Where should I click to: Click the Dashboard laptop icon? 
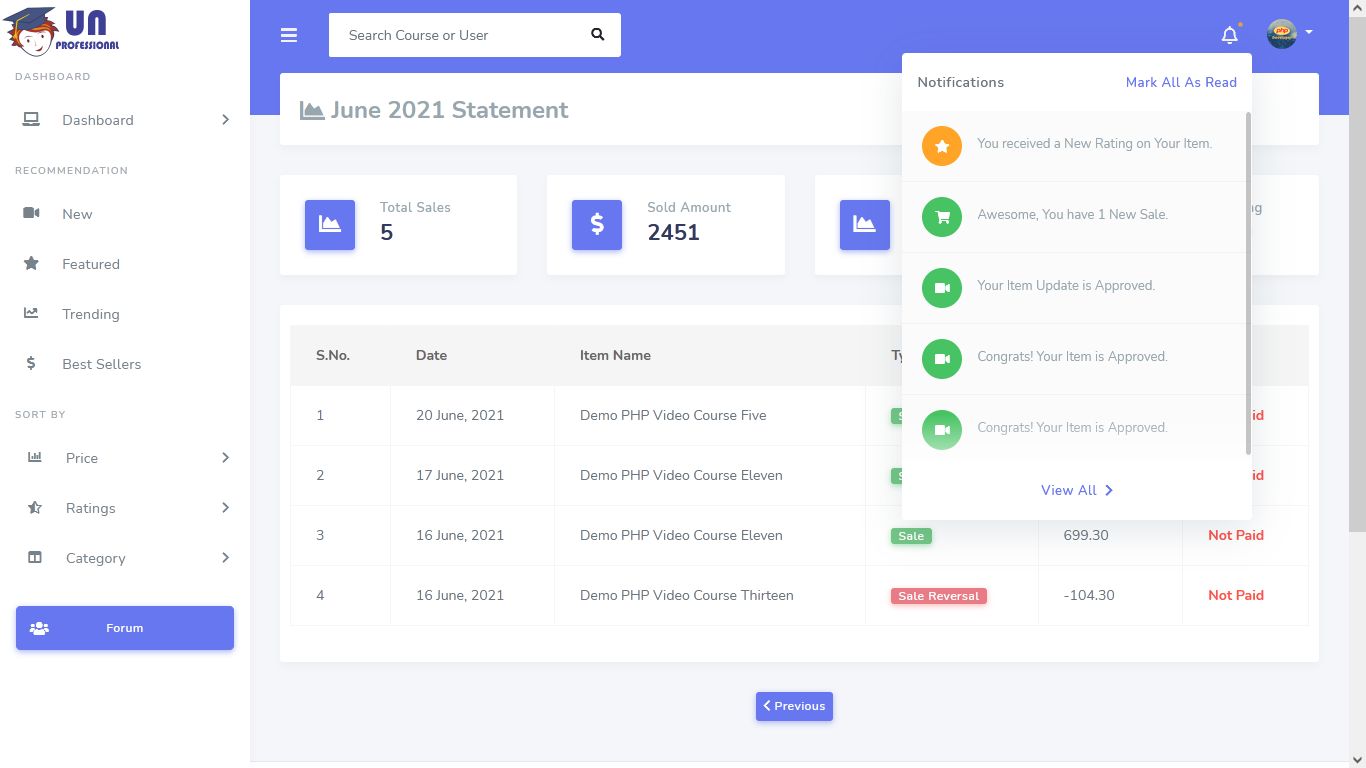[x=31, y=120]
